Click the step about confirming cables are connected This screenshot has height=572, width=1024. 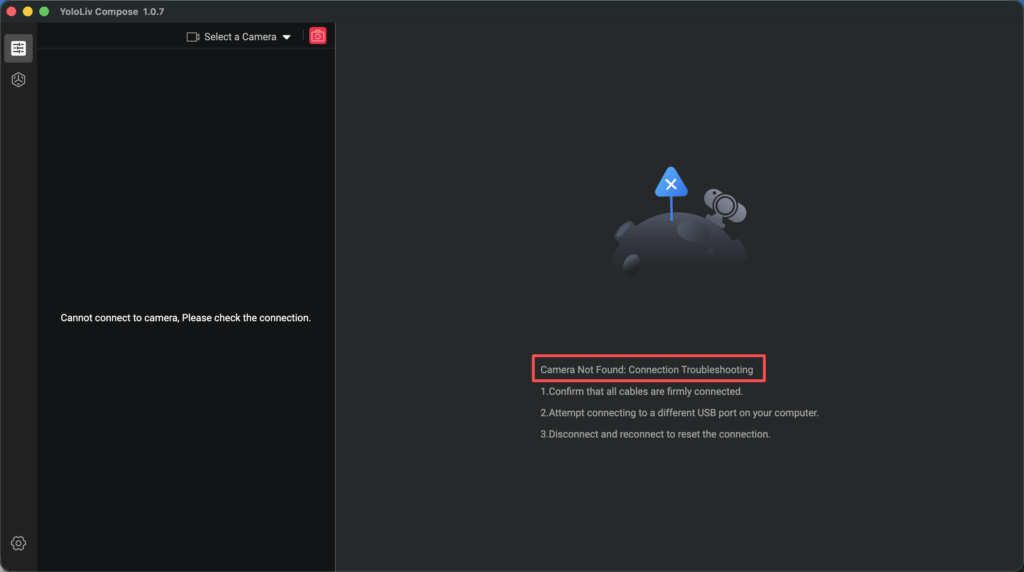pos(641,392)
